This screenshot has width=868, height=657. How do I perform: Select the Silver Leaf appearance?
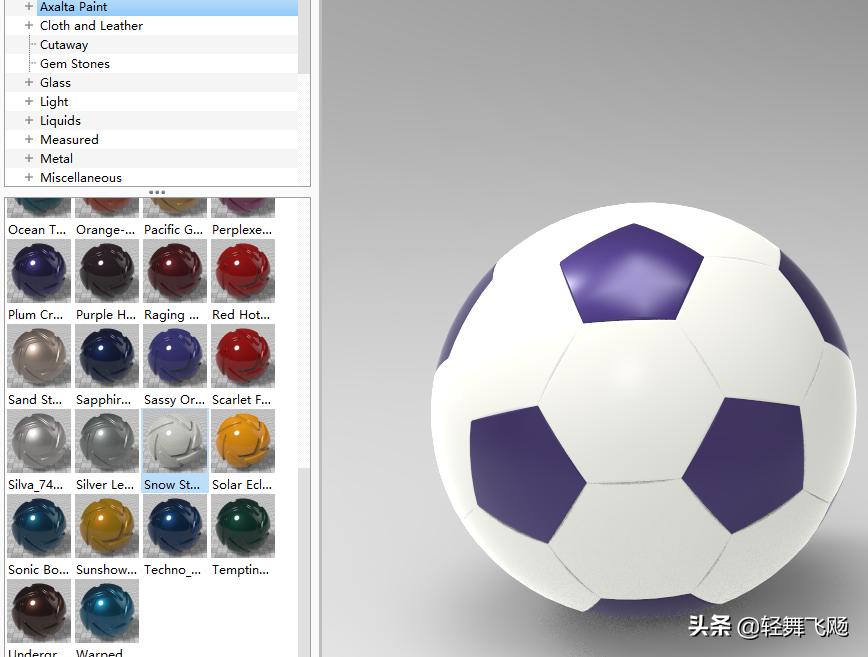pyautogui.click(x=107, y=440)
